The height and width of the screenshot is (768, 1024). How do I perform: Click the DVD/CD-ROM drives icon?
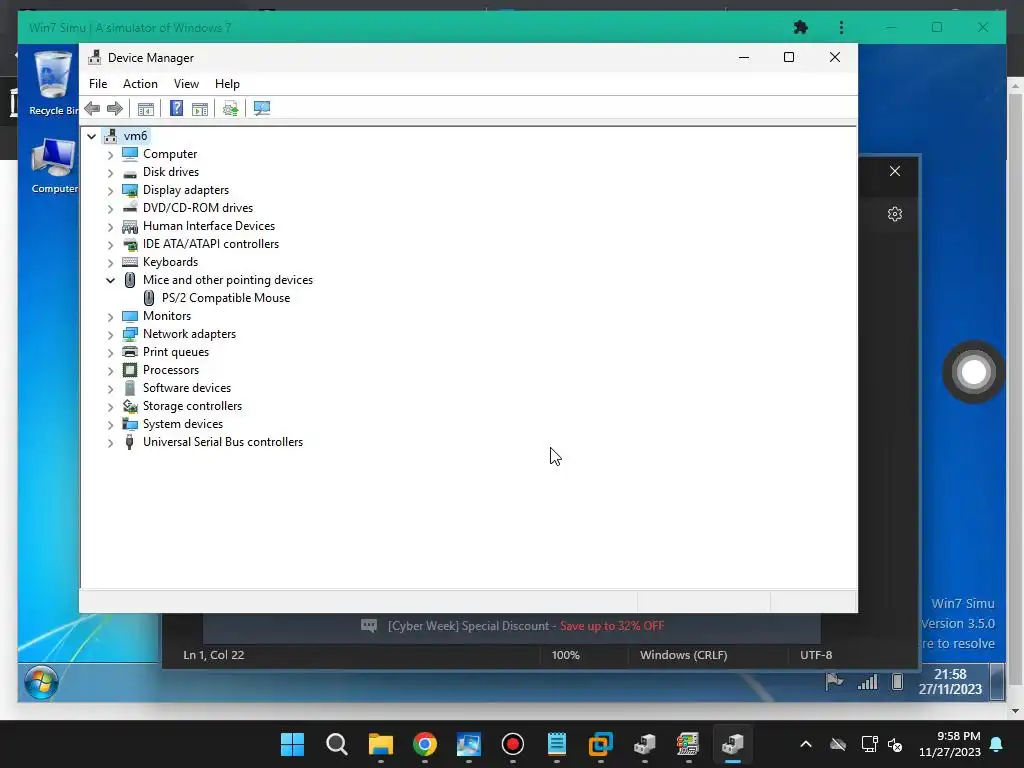coord(130,208)
